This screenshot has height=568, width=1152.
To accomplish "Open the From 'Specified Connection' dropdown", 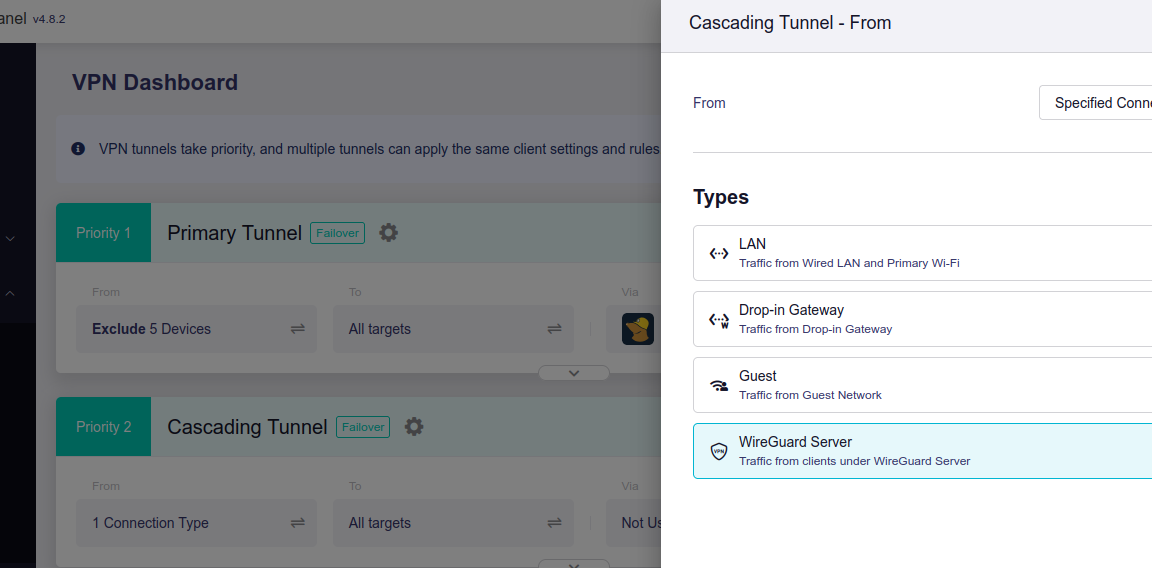I will point(1095,103).
